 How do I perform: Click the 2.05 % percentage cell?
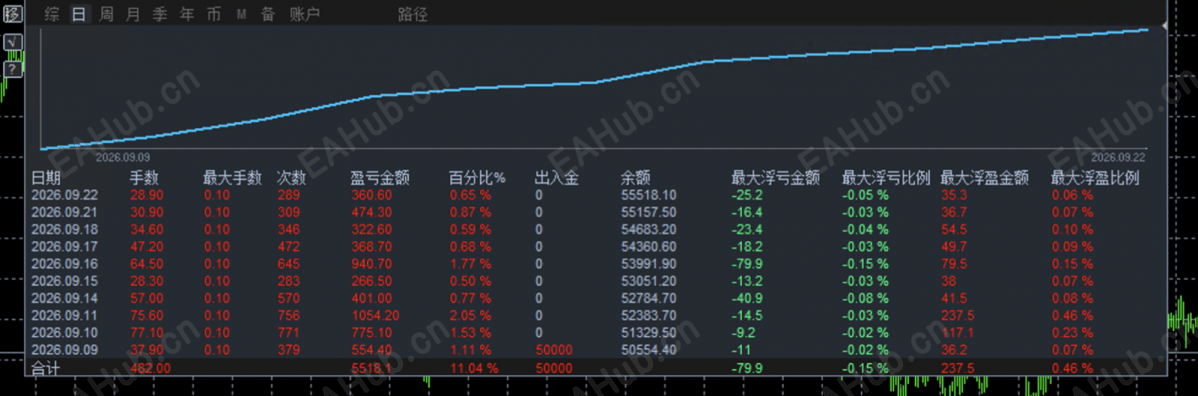470,315
